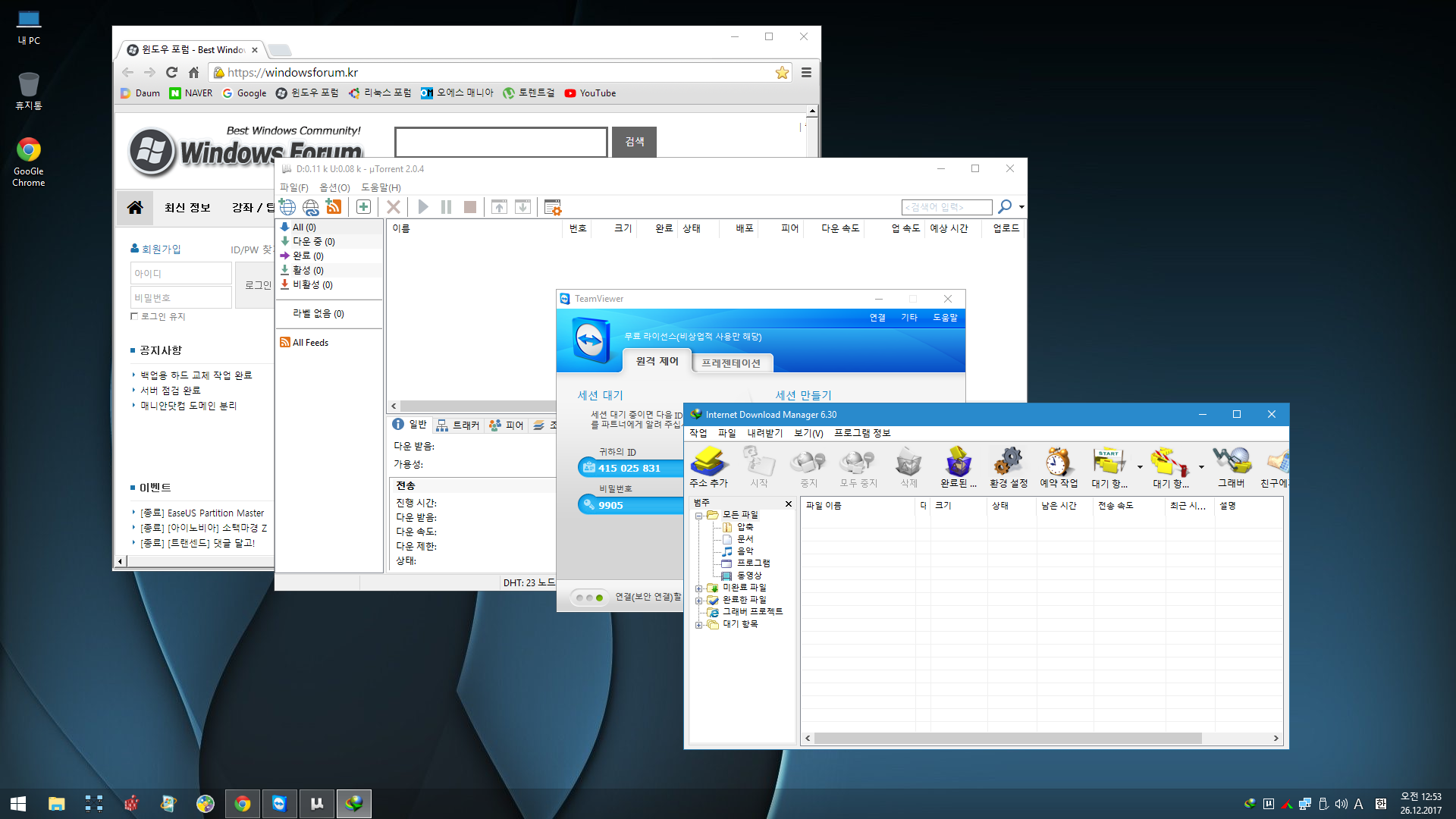Open Windows Start button on taskbar
1456x819 pixels.
[18, 804]
